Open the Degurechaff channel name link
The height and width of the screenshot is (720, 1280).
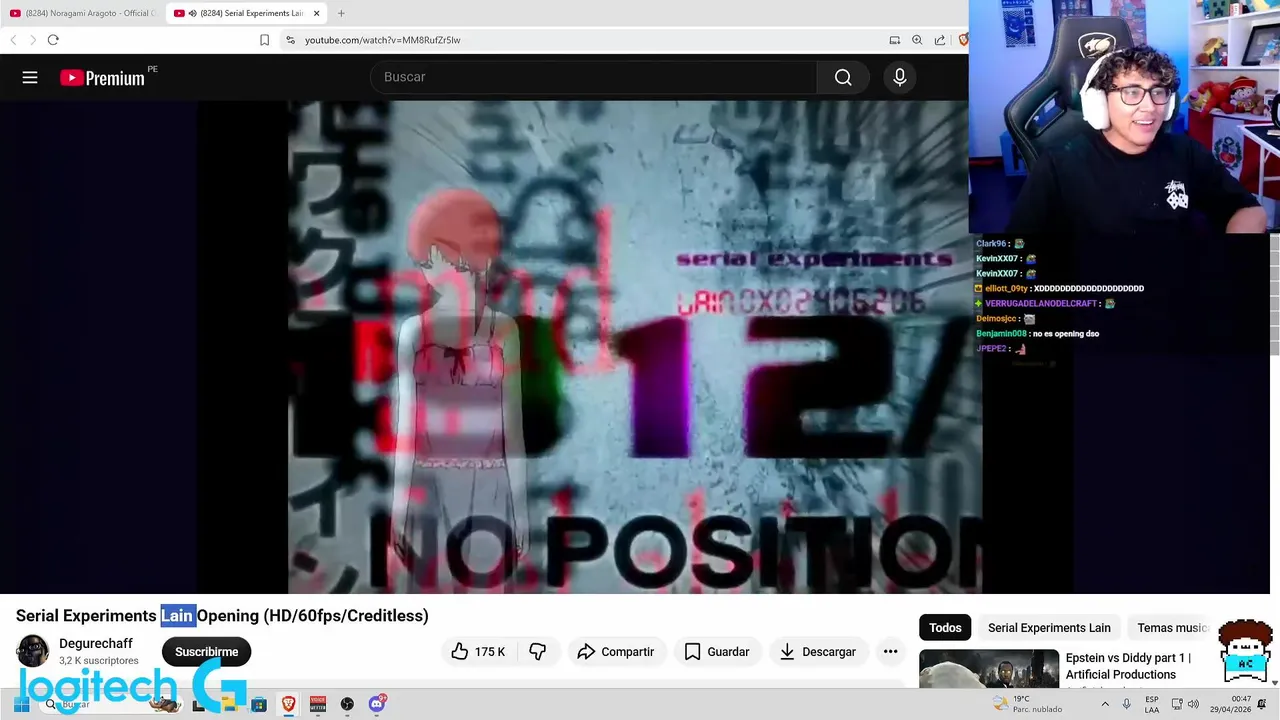[96, 644]
